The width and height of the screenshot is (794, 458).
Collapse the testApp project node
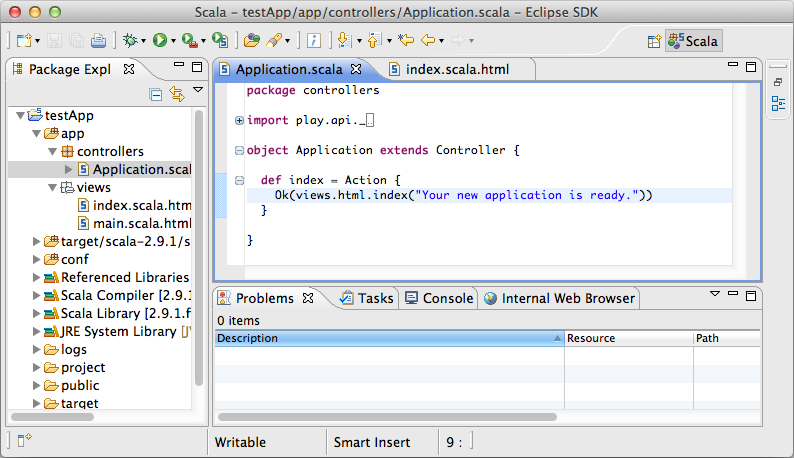(x=22, y=115)
